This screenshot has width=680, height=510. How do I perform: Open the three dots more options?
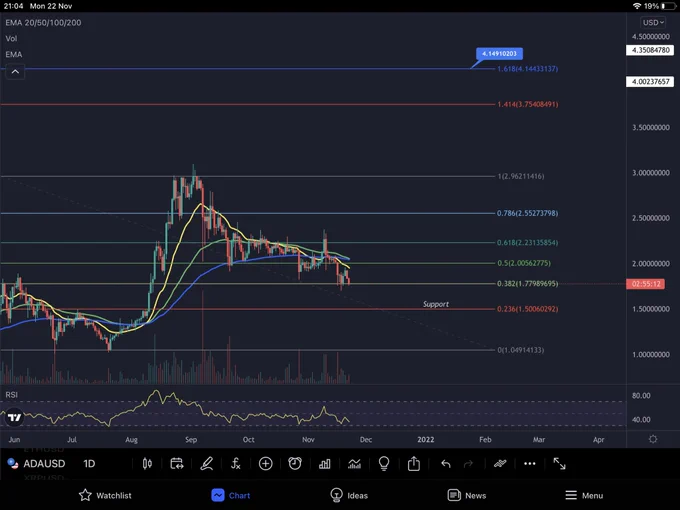(530, 464)
